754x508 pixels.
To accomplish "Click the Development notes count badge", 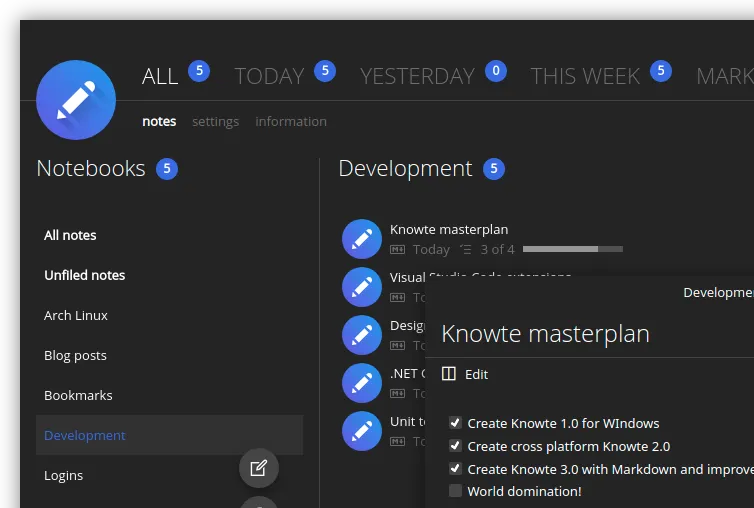I will [494, 169].
